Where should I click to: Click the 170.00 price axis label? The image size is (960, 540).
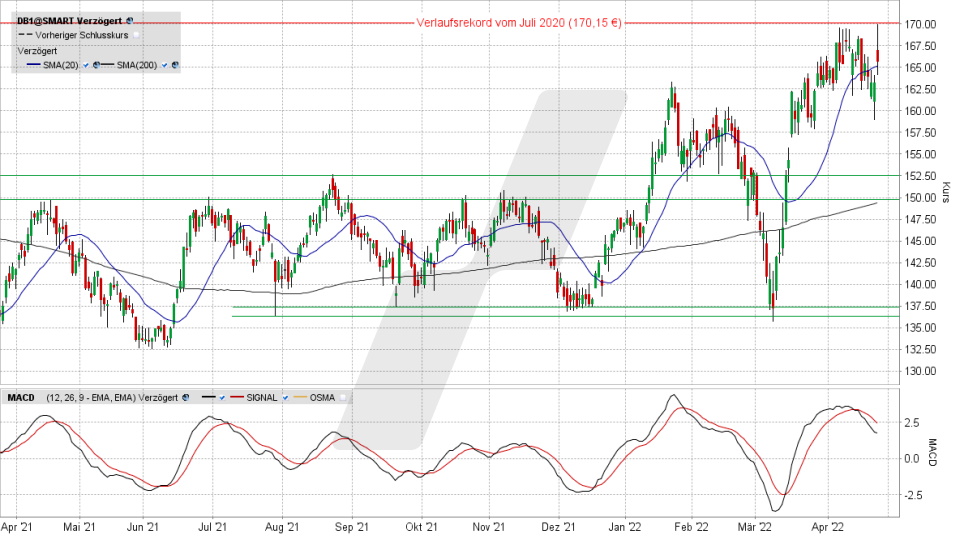coord(921,24)
